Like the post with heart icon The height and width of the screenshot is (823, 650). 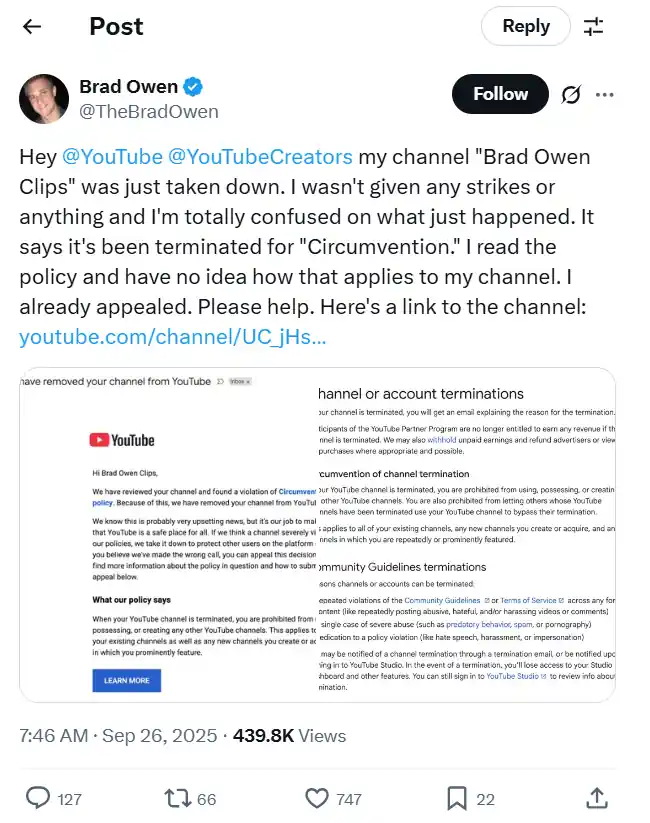[317, 797]
